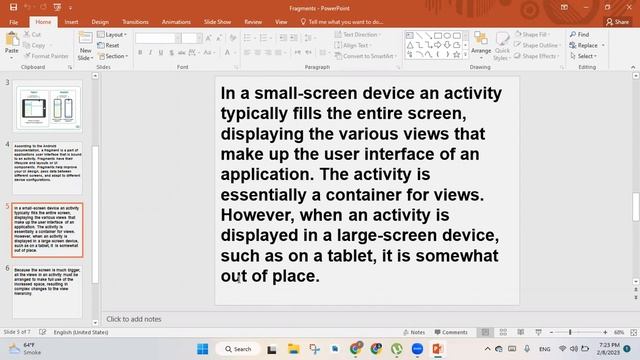Click the zoom in plus button
The image size is (640, 360).
[605, 332]
